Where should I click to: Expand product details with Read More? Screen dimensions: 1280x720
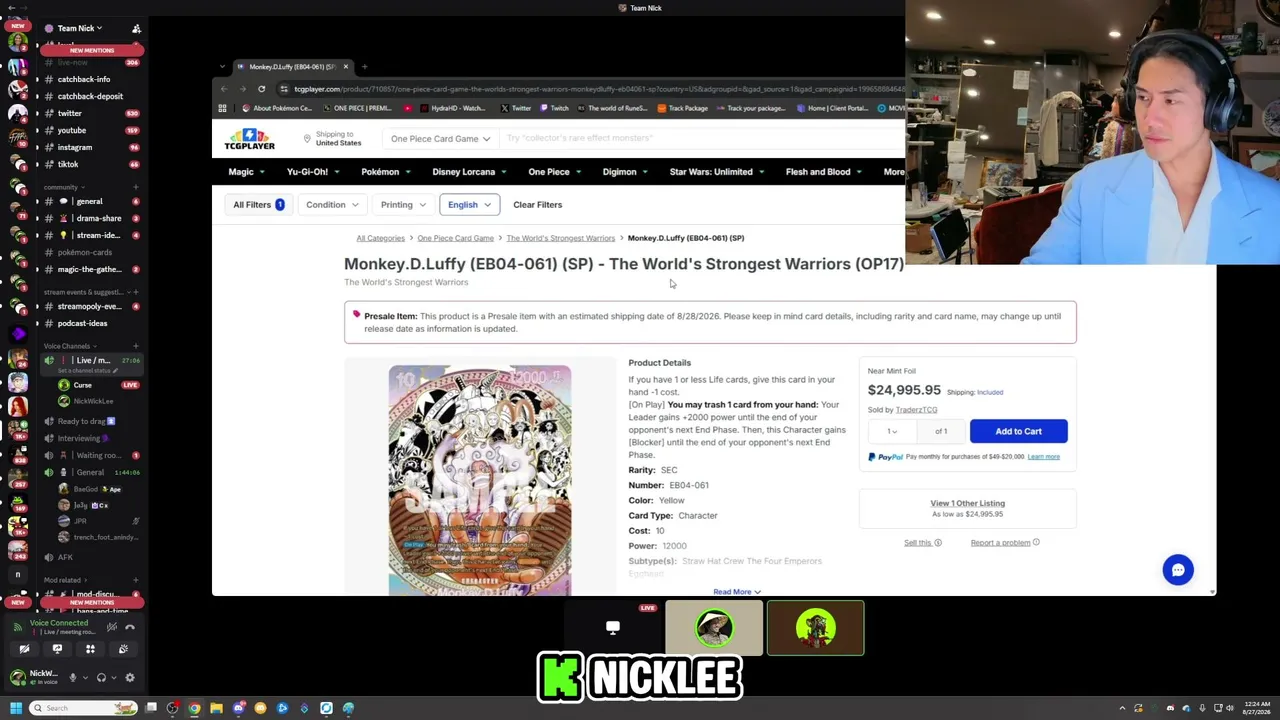click(737, 592)
